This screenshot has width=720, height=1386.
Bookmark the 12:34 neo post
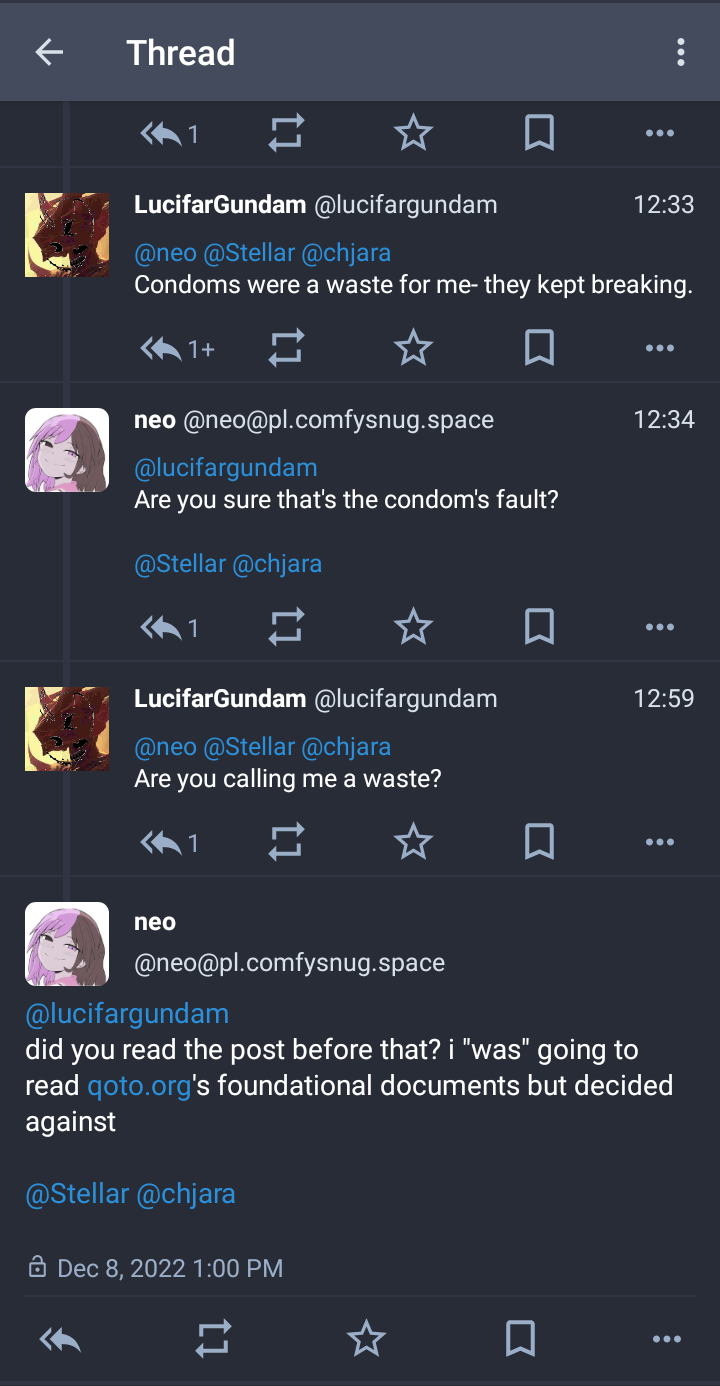[539, 627]
